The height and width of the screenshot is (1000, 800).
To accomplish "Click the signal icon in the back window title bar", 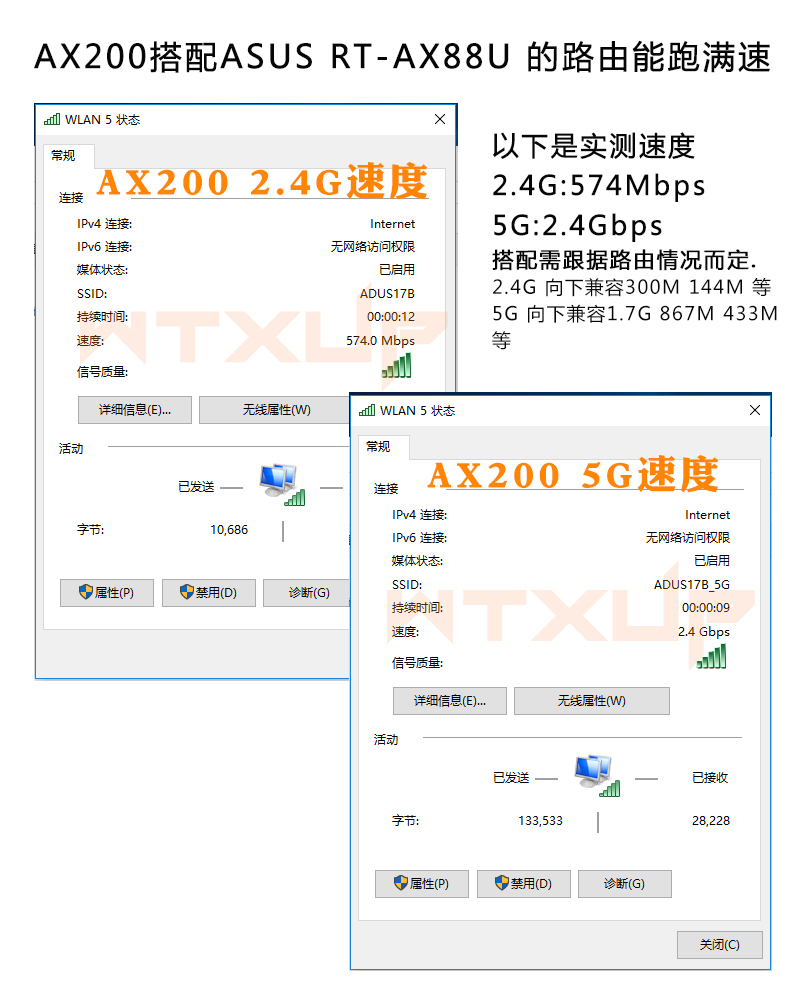I will coord(52,119).
